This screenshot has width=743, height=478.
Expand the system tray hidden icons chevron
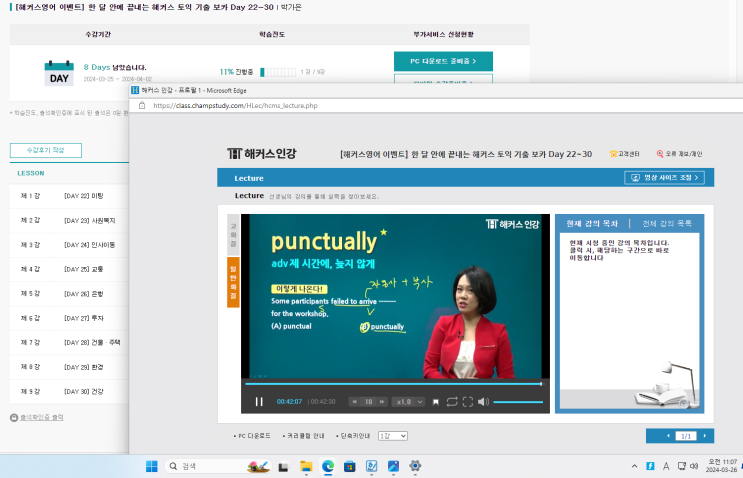point(634,467)
